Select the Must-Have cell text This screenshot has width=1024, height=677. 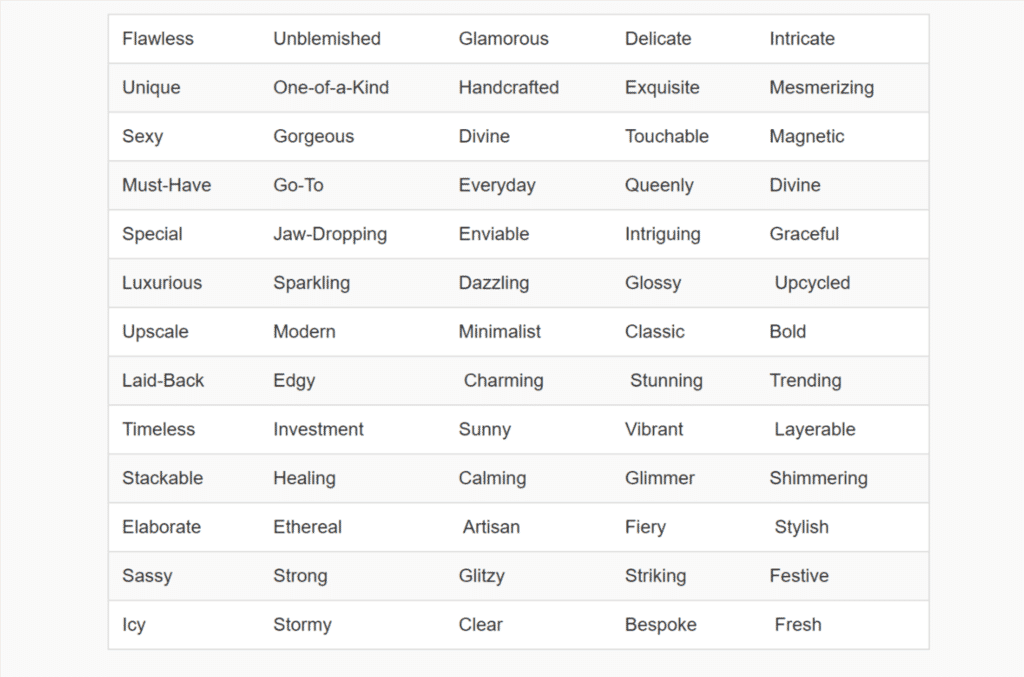coord(167,185)
